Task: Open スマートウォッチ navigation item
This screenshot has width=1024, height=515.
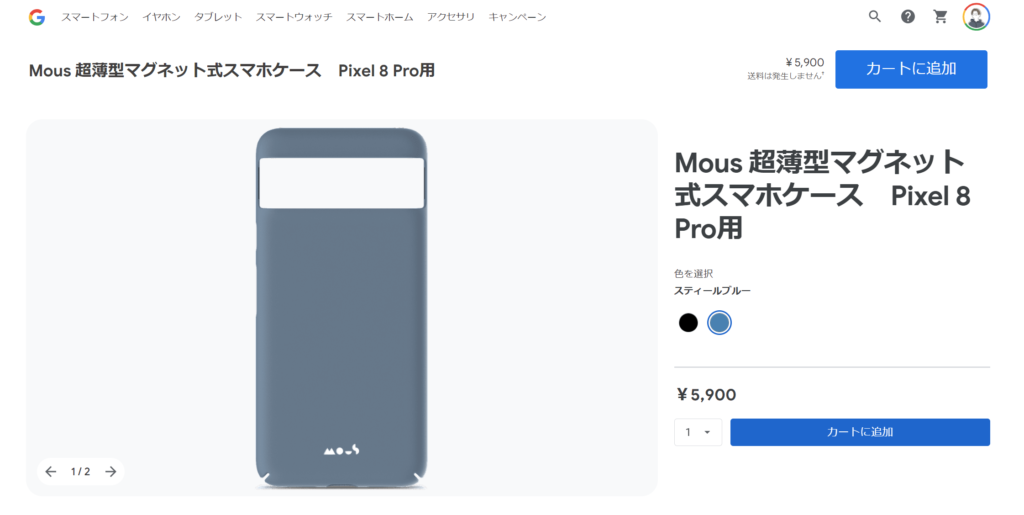Action: coord(294,18)
